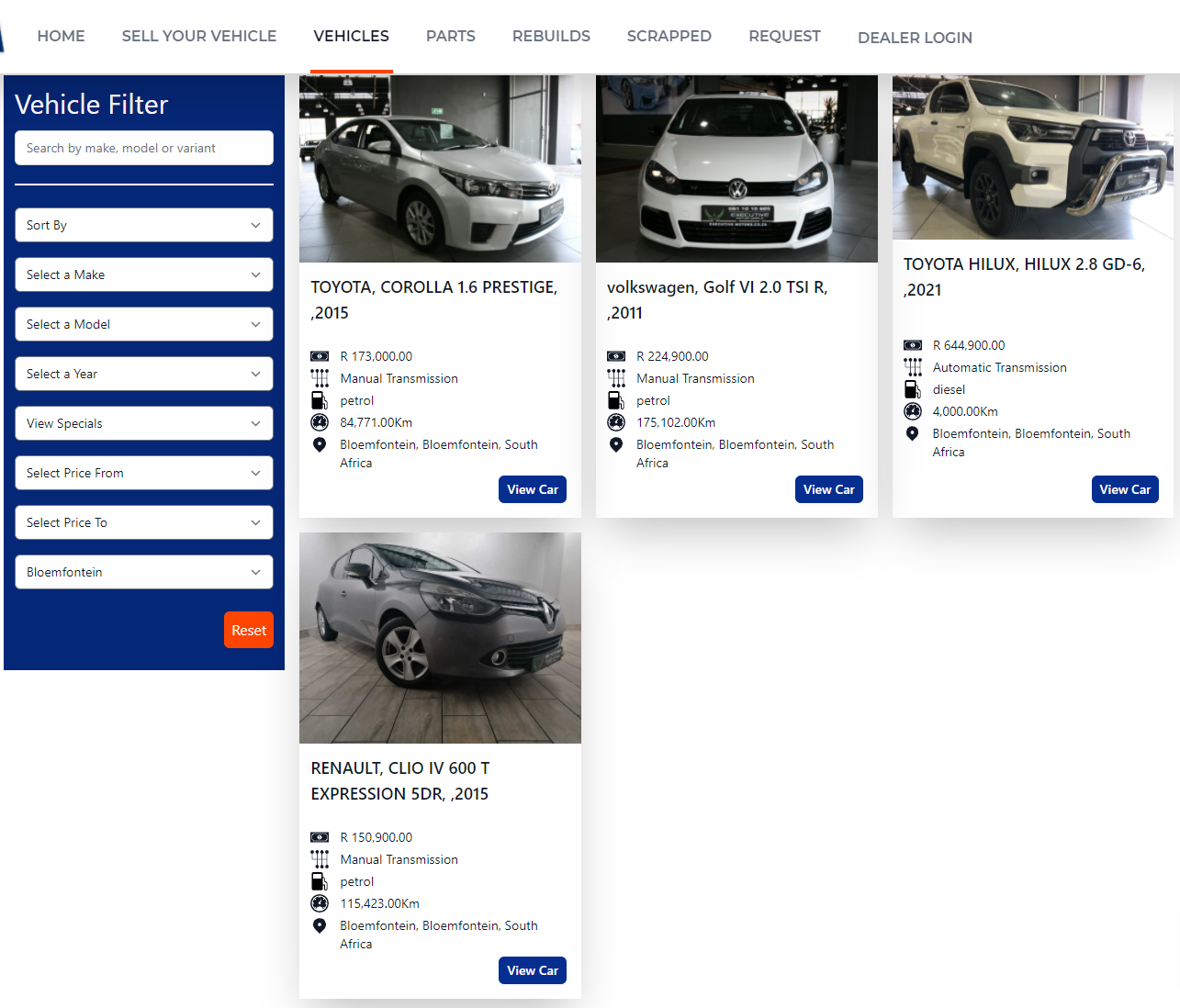View the Volkswagen Golf VI car

point(829,489)
